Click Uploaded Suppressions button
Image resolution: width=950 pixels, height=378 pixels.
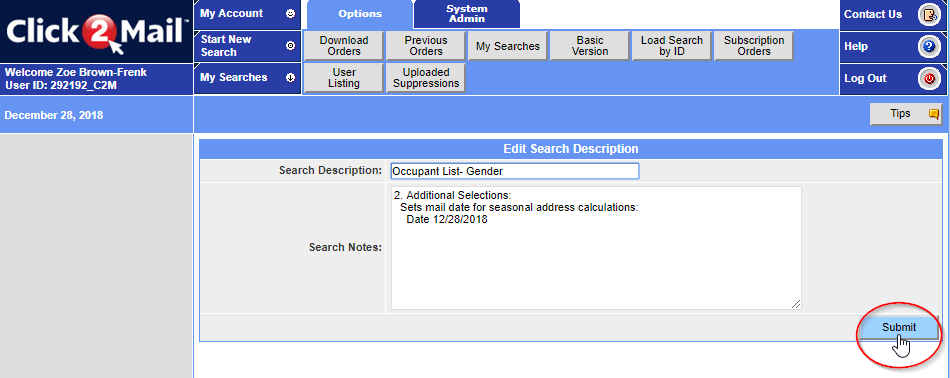pyautogui.click(x=426, y=78)
